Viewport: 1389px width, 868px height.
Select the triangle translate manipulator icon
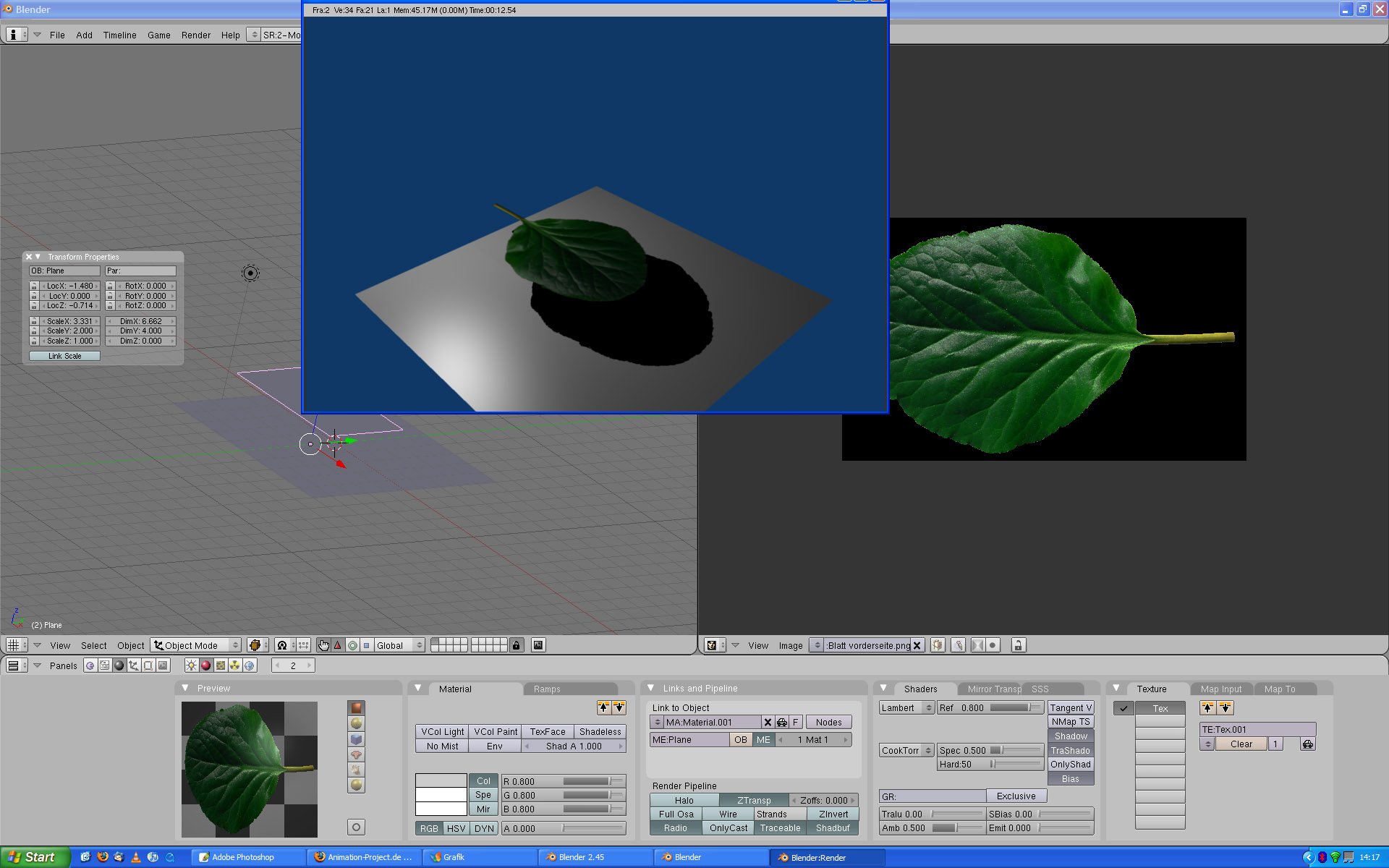tap(338, 645)
